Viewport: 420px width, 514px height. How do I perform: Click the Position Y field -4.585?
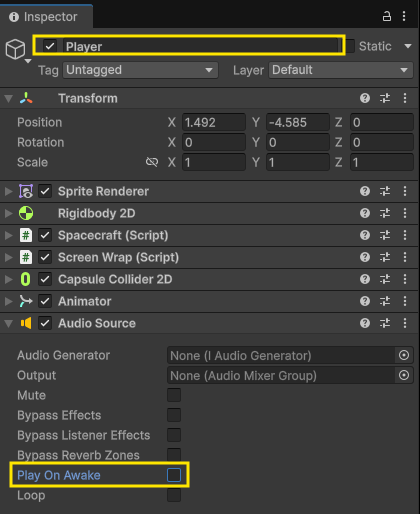298,122
